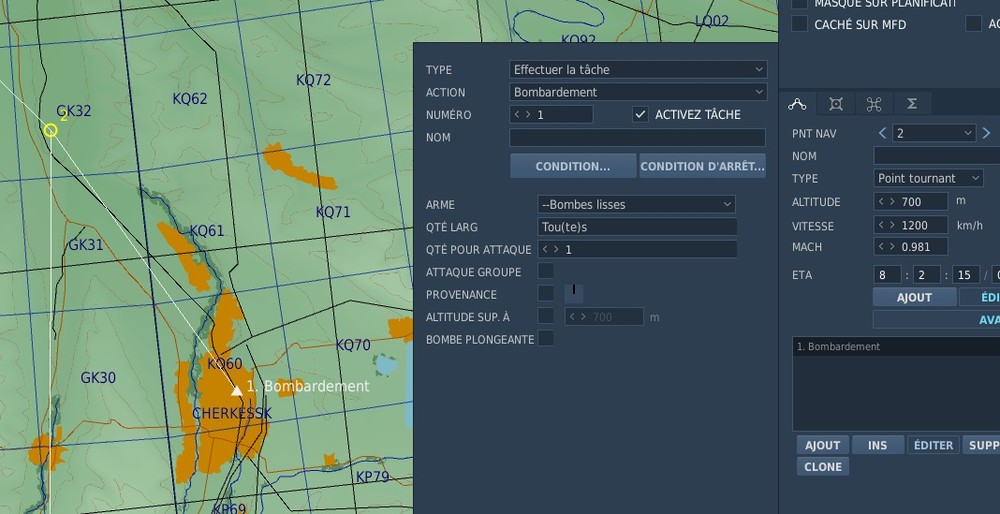Enable the BOMBE PLONGEANTE checkbox
Screen dimensions: 1000x514
(x=546, y=339)
